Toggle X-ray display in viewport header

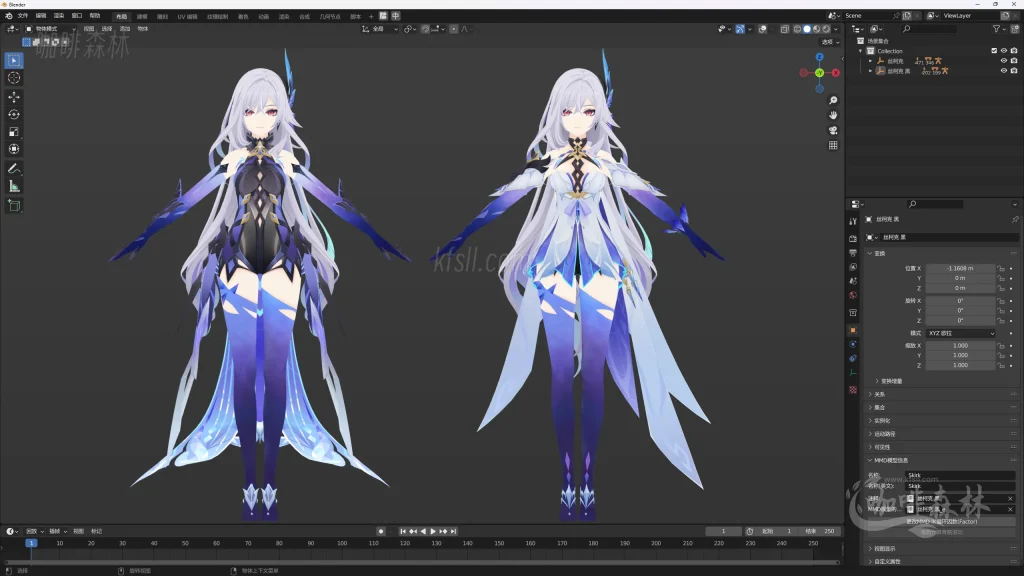click(784, 29)
